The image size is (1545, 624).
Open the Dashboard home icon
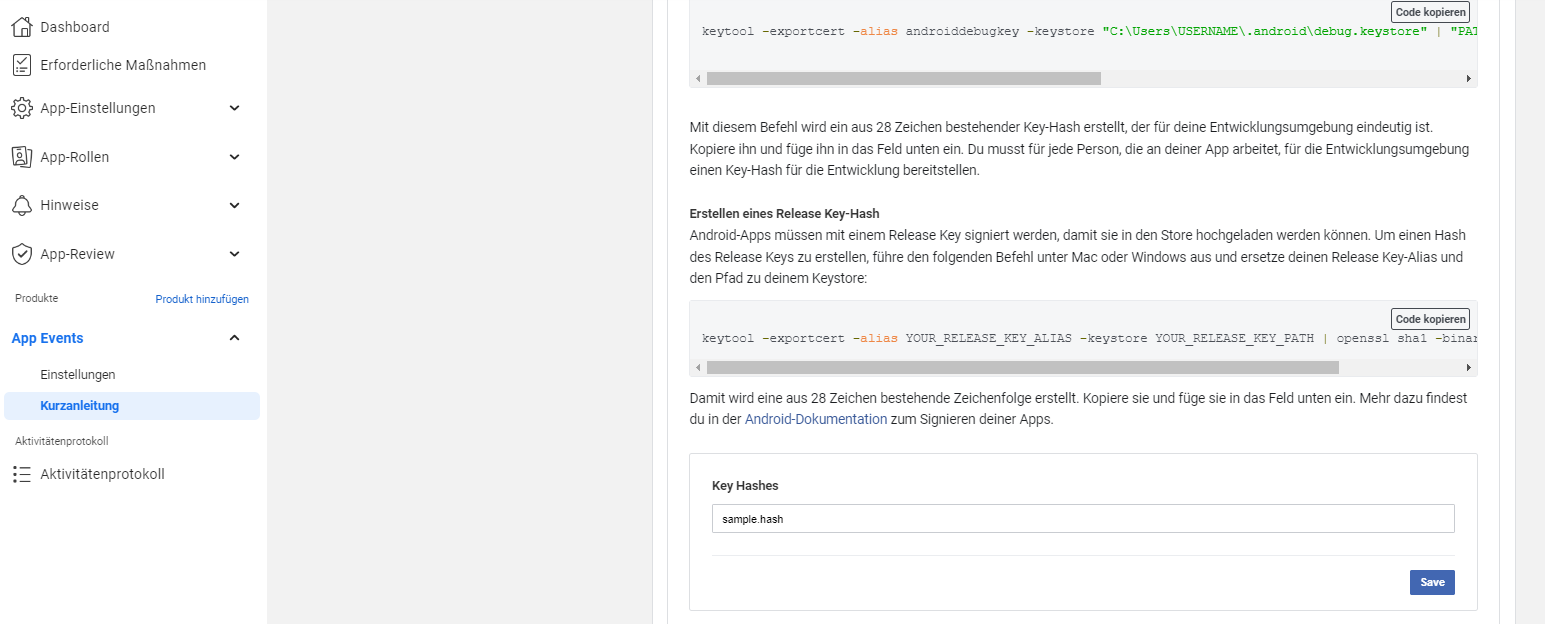pyautogui.click(x=22, y=27)
